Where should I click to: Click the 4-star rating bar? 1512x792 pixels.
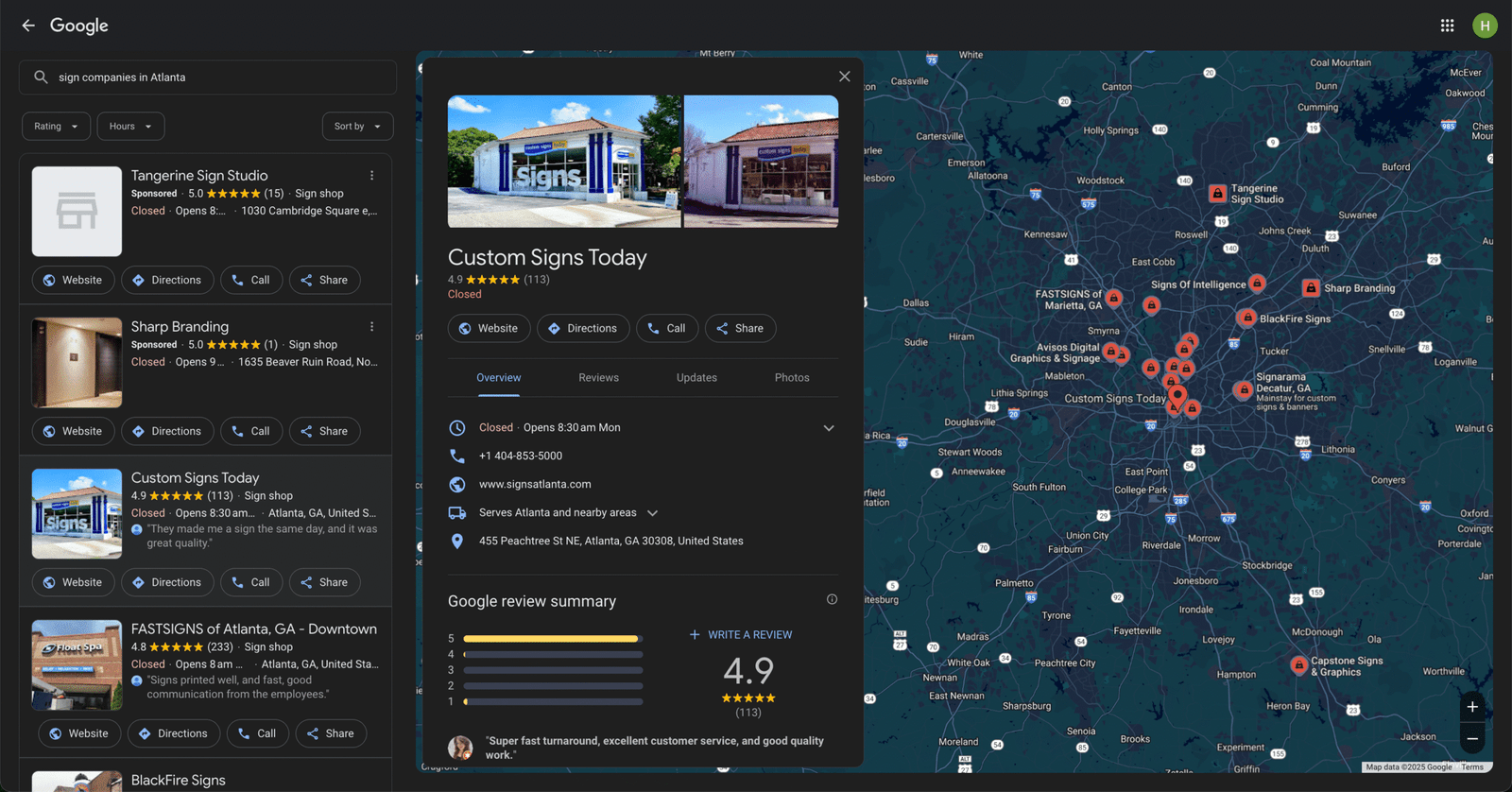pos(553,655)
